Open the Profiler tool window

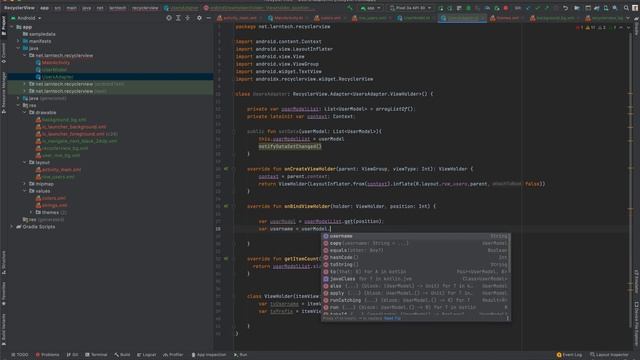(x=173, y=355)
